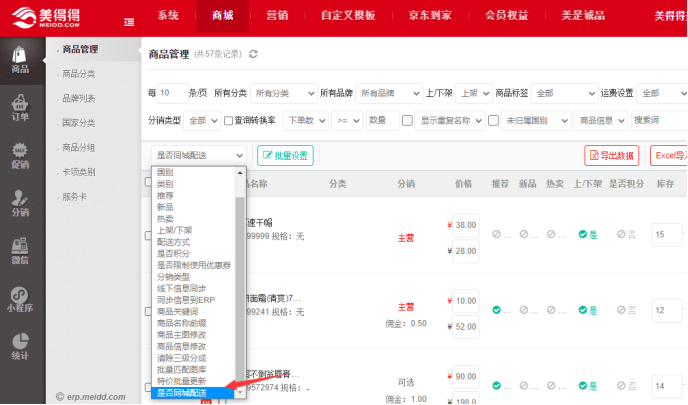The height and width of the screenshot is (405, 688).
Task: Toggle 推荐 green check for the 90.00 product
Action: [x=496, y=386]
